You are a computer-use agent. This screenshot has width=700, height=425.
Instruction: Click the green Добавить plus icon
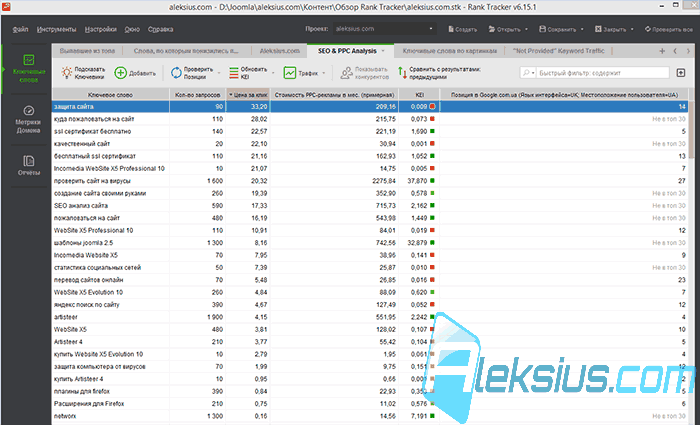point(121,73)
